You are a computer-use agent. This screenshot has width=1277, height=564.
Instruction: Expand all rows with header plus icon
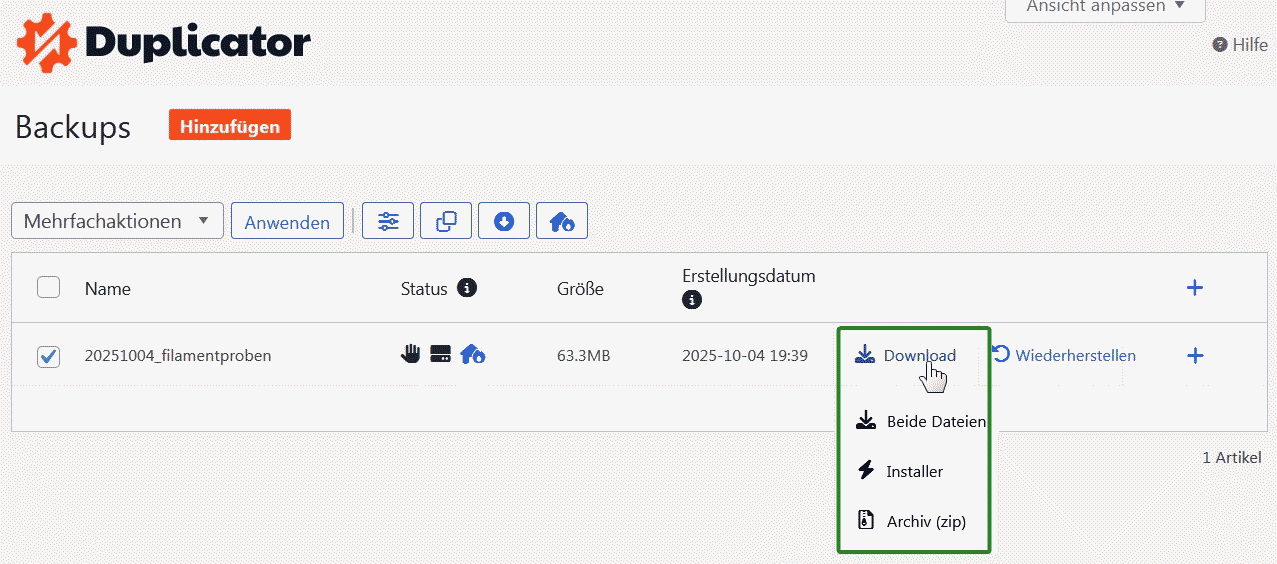pos(1194,288)
